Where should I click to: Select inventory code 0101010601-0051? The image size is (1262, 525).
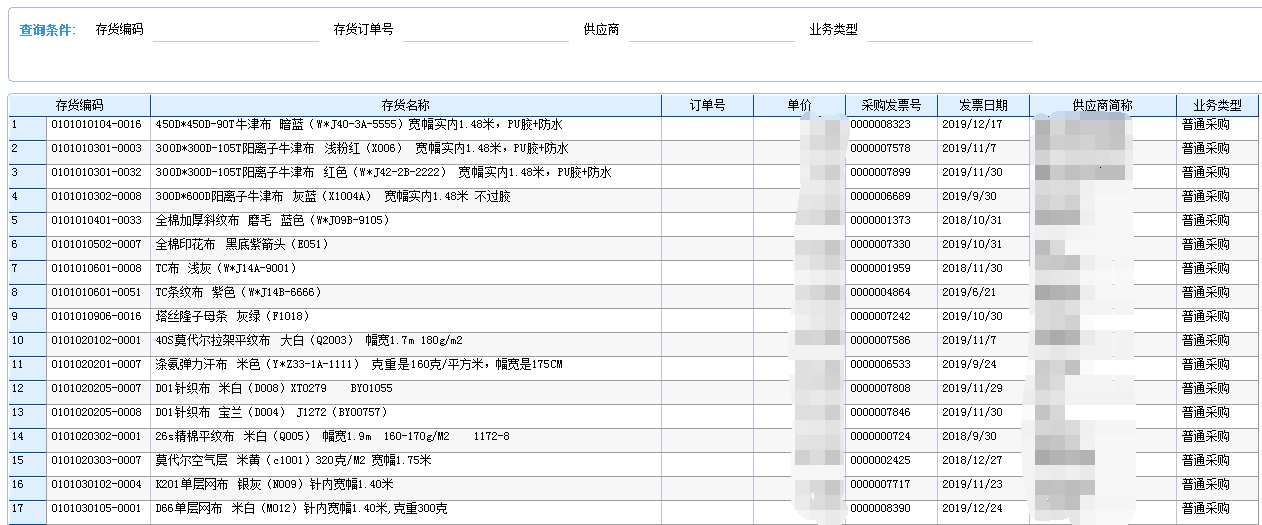click(97, 293)
